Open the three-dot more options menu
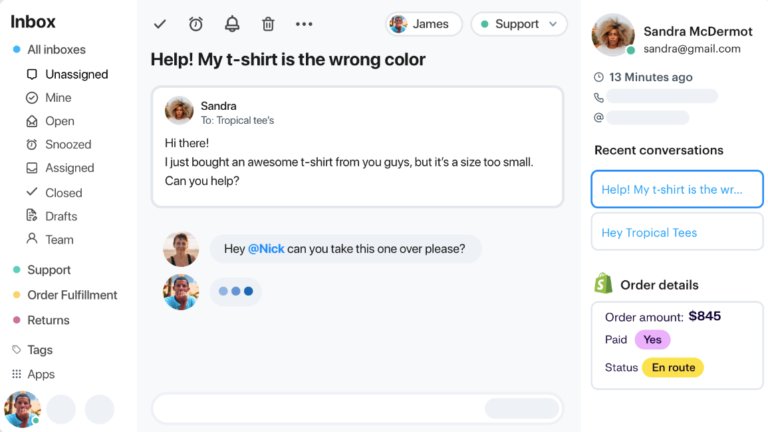The image size is (768, 432). point(304,24)
